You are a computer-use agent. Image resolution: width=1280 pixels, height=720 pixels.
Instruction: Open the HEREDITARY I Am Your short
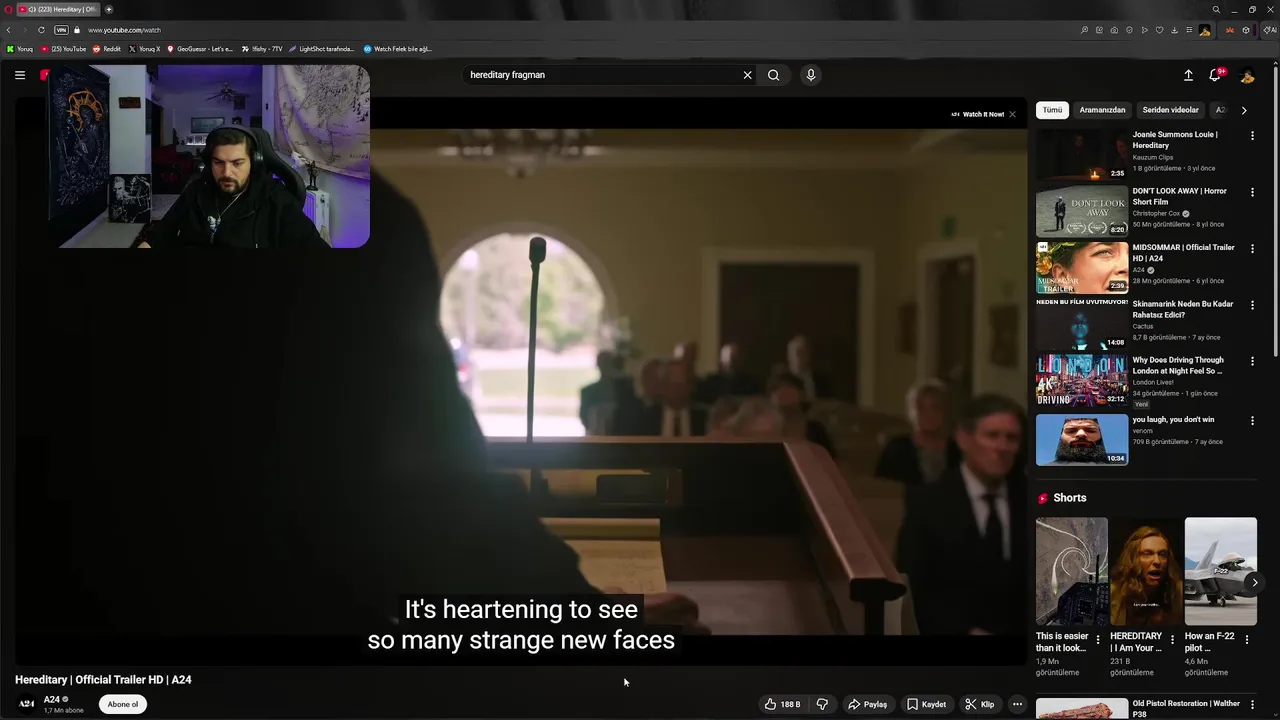[x=1146, y=571]
